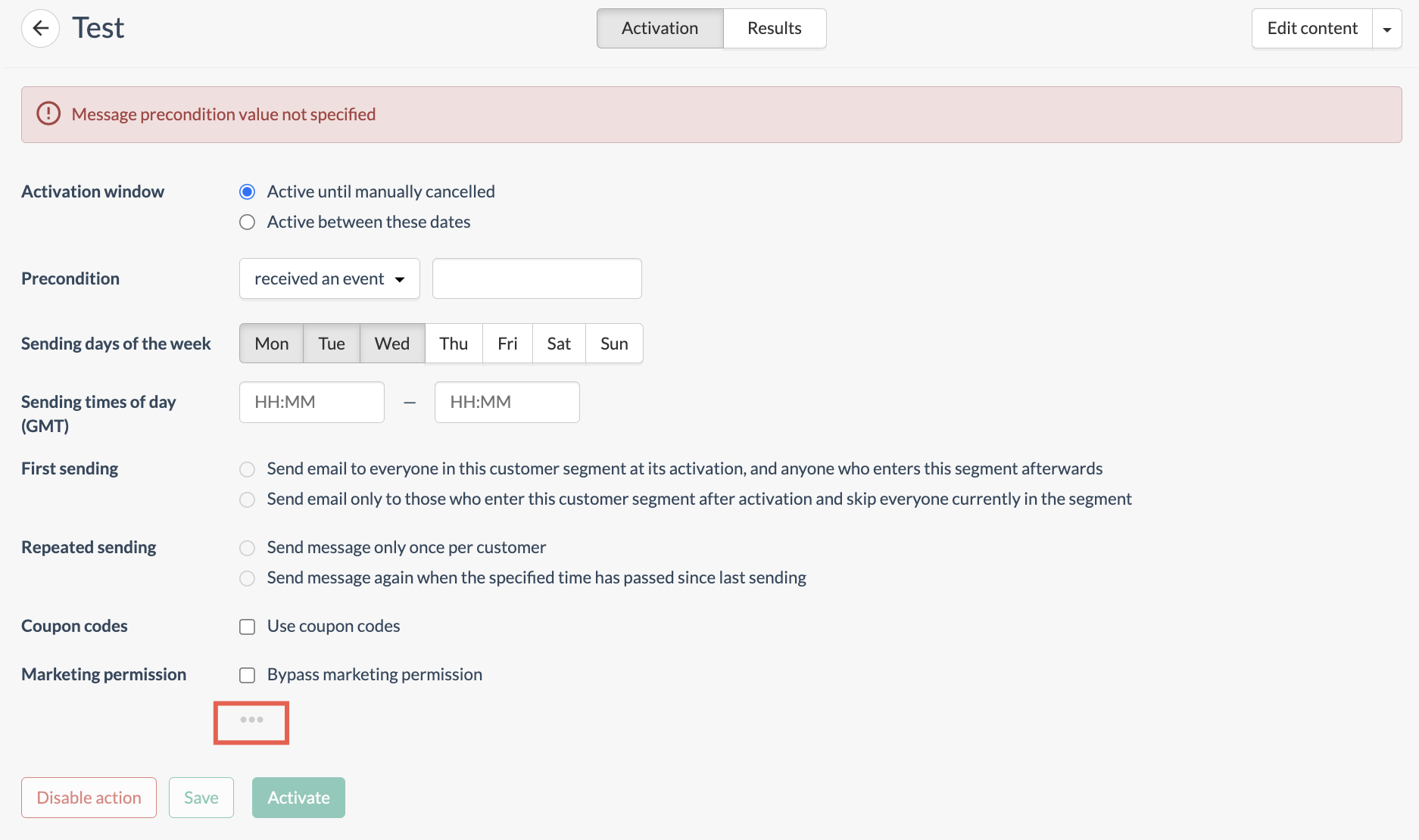This screenshot has height=840, width=1419.
Task: Click the three-dot more options icon
Action: [x=251, y=720]
